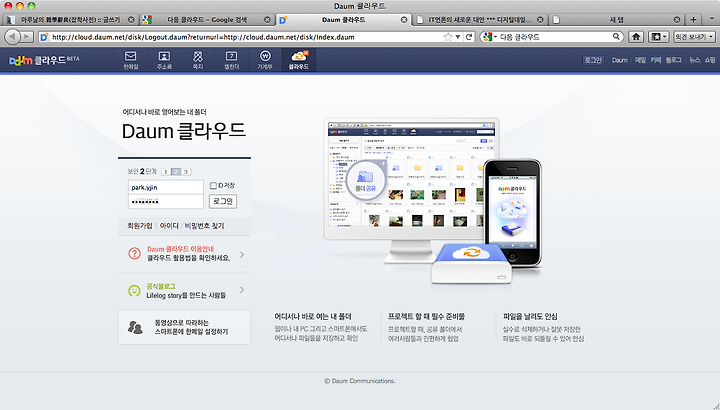Click the username field containing park.yjin
This screenshot has width=720, height=410.
165,187
